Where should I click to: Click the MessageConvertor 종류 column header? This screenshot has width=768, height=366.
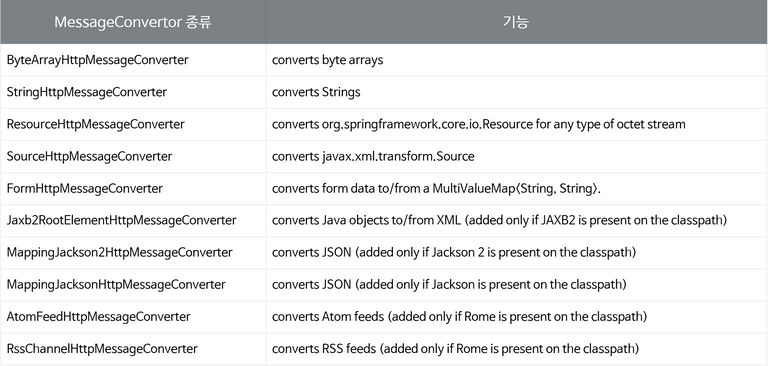pos(133,23)
